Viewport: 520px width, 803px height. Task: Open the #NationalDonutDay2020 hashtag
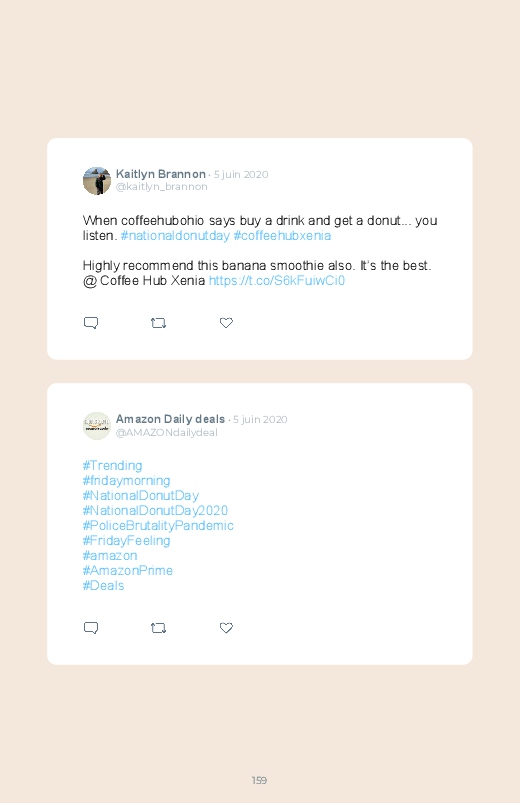click(155, 511)
